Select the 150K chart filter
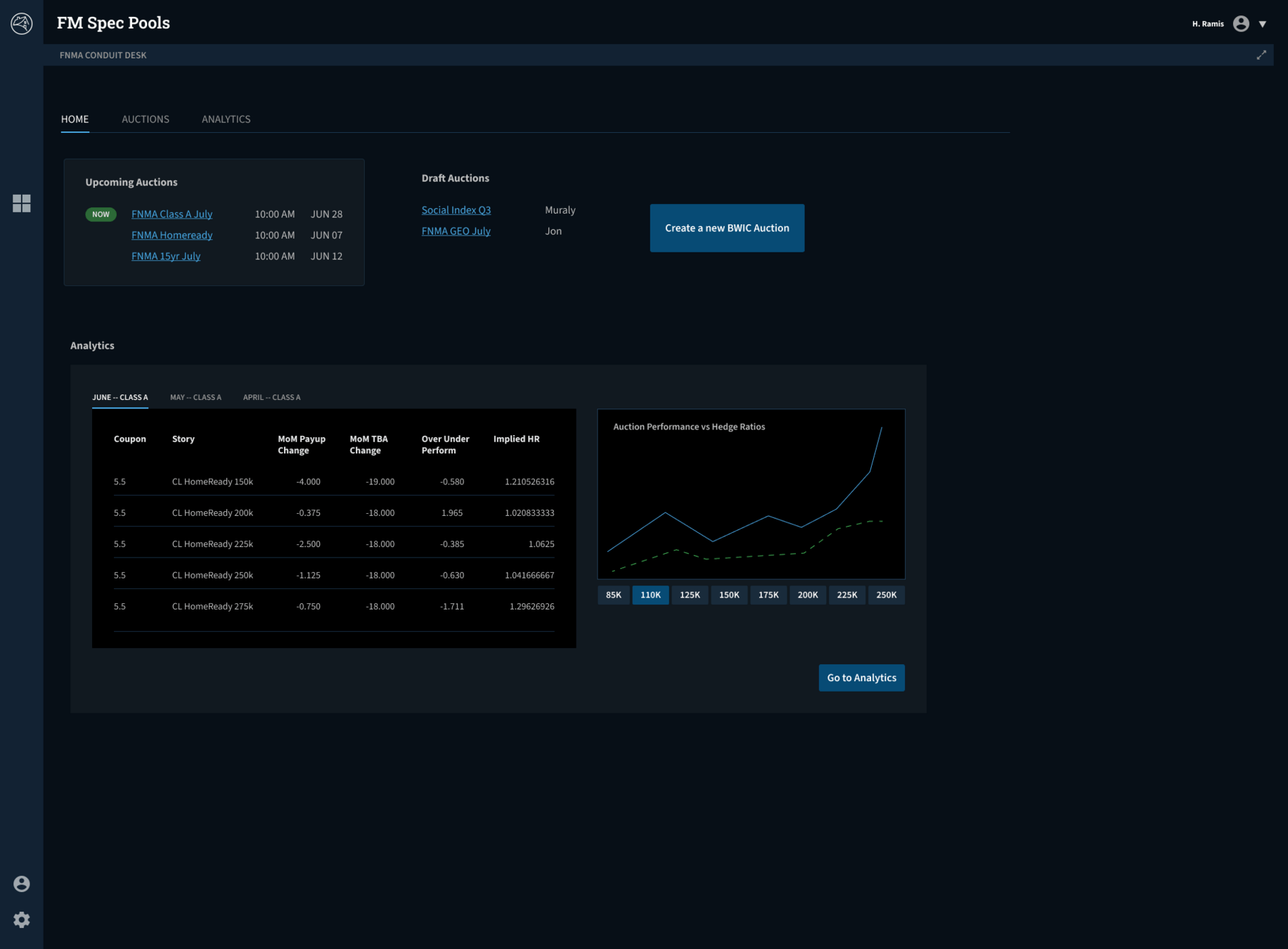The width and height of the screenshot is (1288, 949). (x=729, y=595)
